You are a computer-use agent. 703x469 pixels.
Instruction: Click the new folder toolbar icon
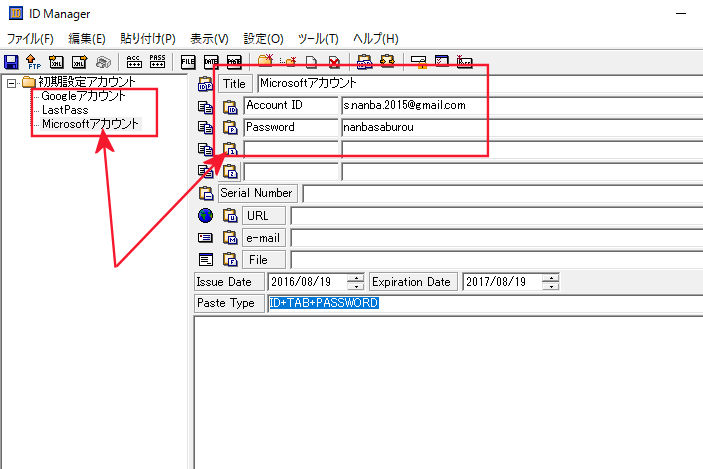coord(265,61)
